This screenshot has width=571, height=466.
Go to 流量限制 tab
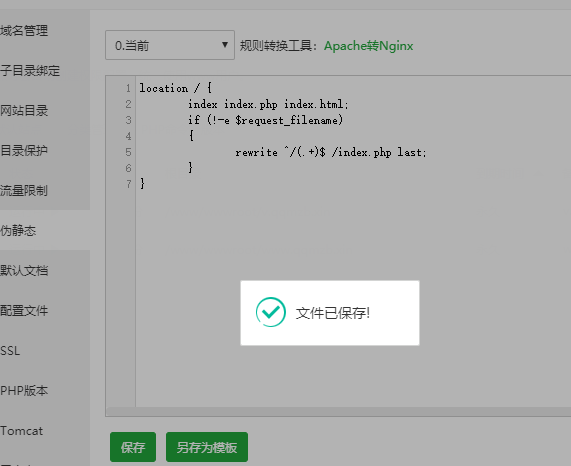click(24, 190)
